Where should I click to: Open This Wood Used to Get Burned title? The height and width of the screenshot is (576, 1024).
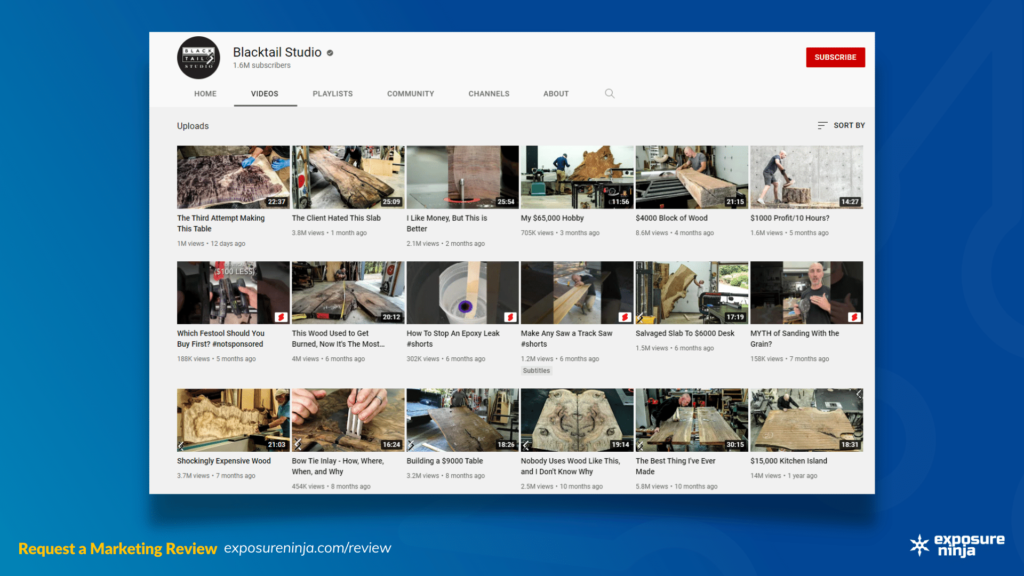338,338
